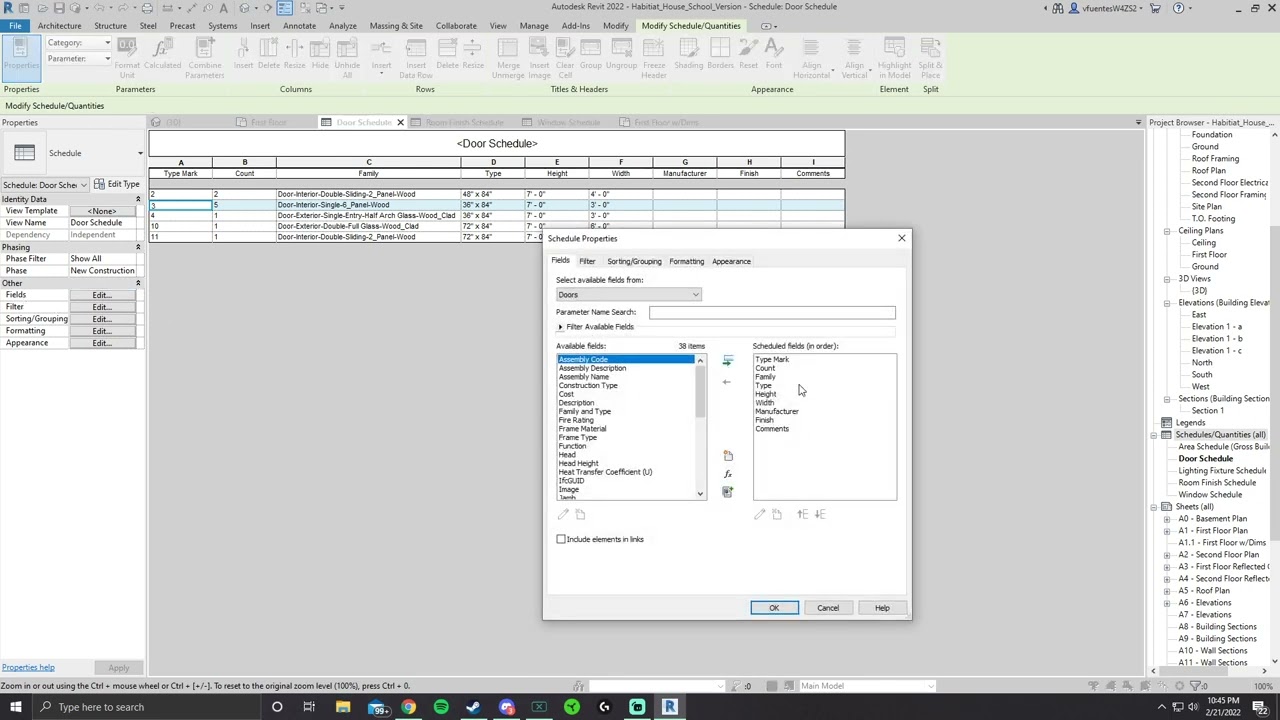Collapse Ceiling Plans in Project Browser
This screenshot has height=720, width=1280.
point(1167,231)
